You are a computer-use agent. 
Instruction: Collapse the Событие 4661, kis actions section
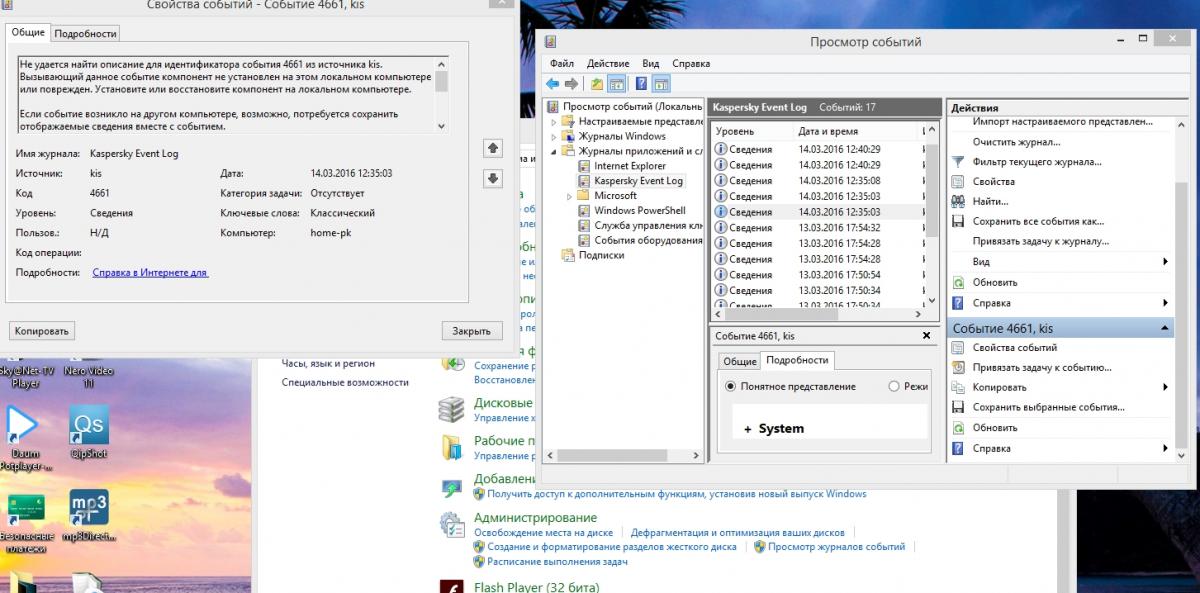pos(1164,328)
